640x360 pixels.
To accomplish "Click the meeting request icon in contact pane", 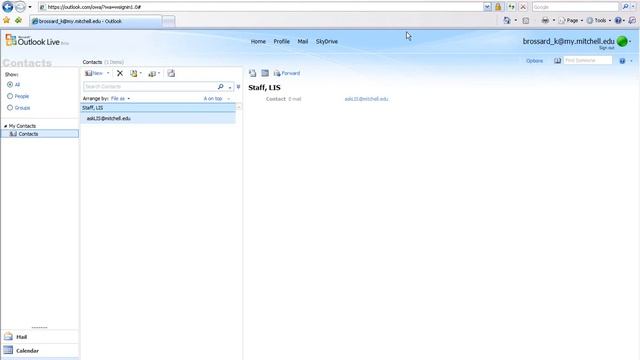I will tap(265, 73).
